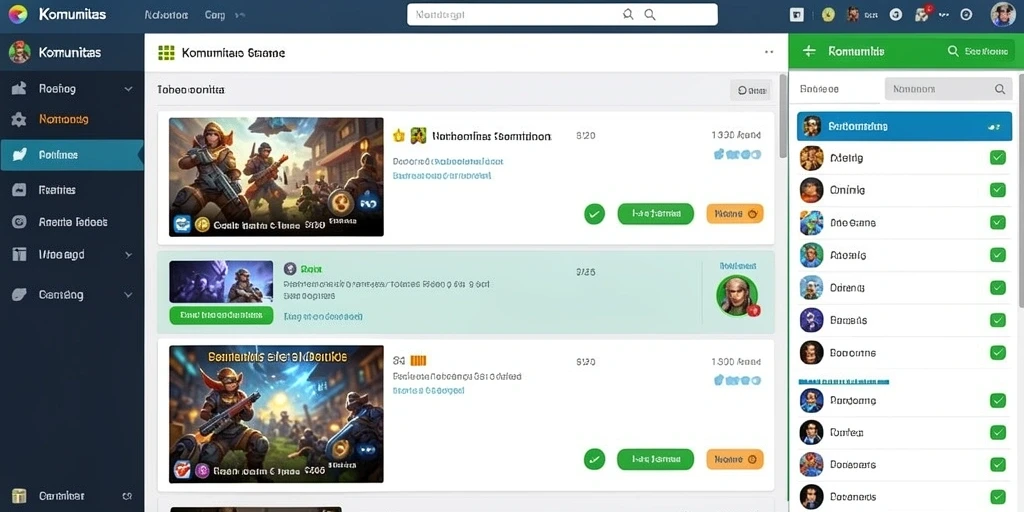Open the first text tab in the top navigation
The image size is (1024, 512).
point(166,14)
